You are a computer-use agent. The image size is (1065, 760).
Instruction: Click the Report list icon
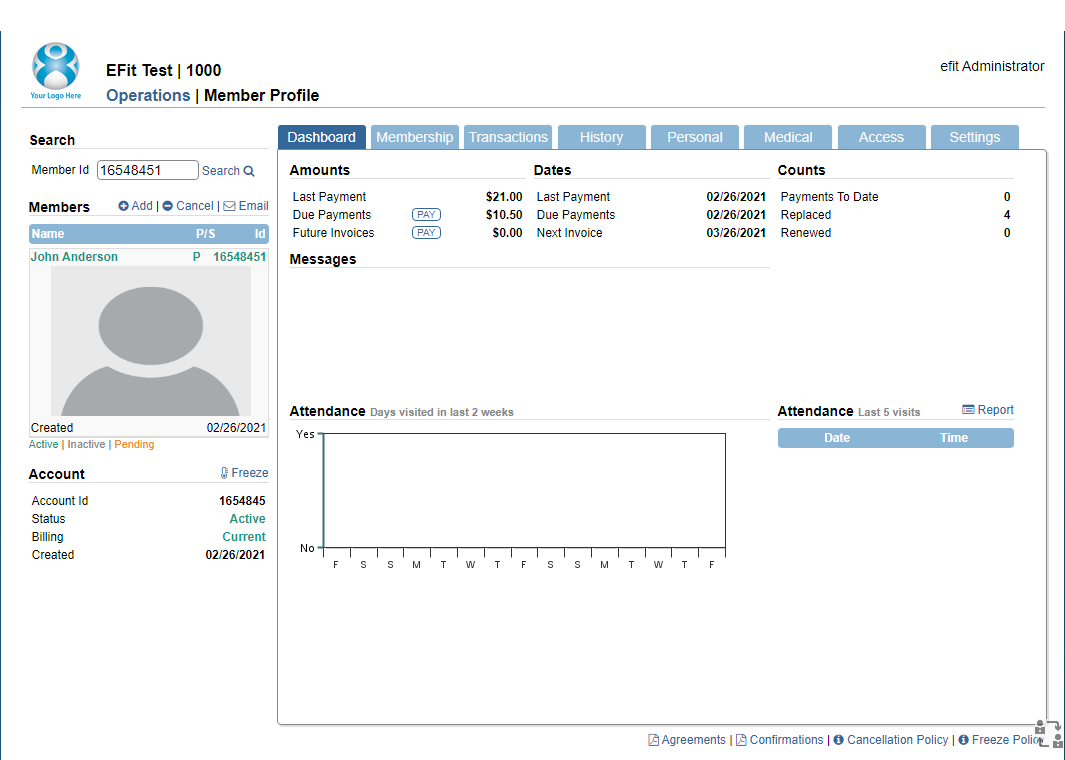(968, 410)
